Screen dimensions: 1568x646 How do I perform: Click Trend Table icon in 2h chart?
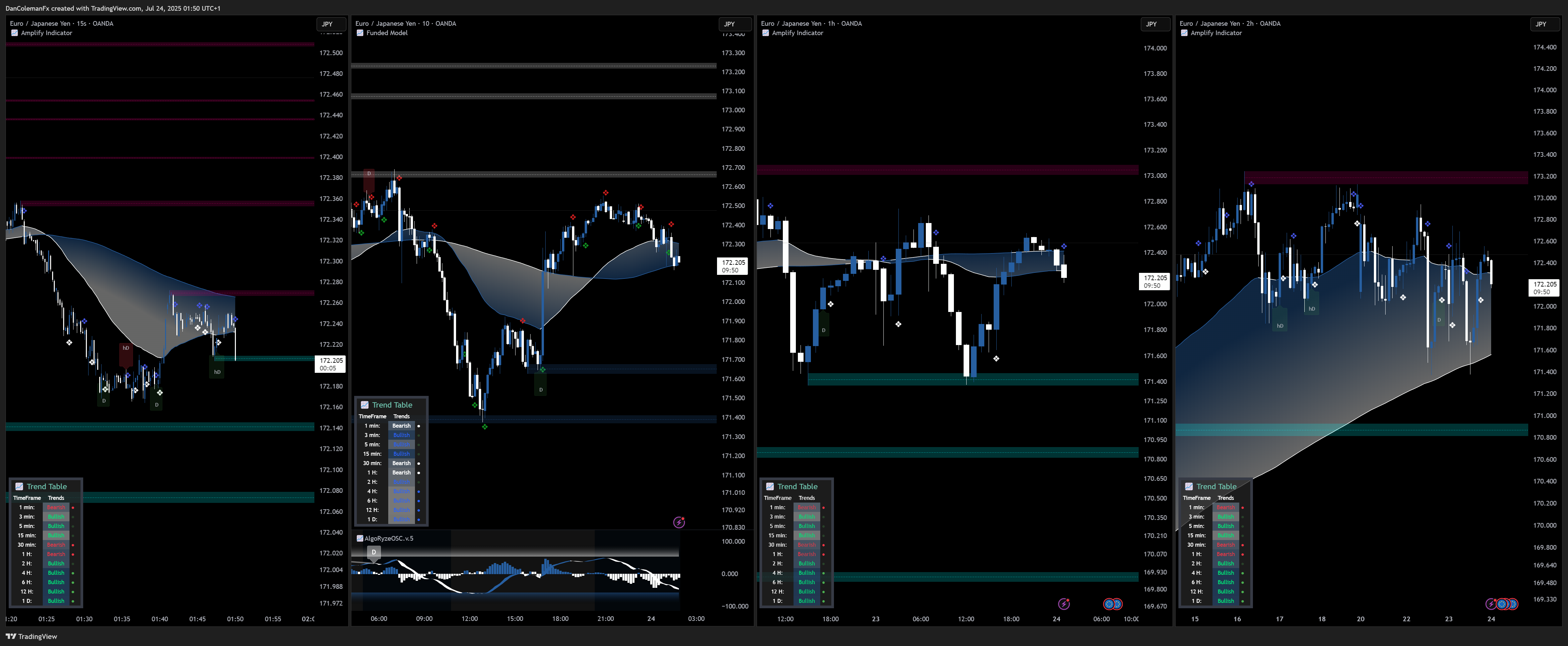coord(1189,486)
